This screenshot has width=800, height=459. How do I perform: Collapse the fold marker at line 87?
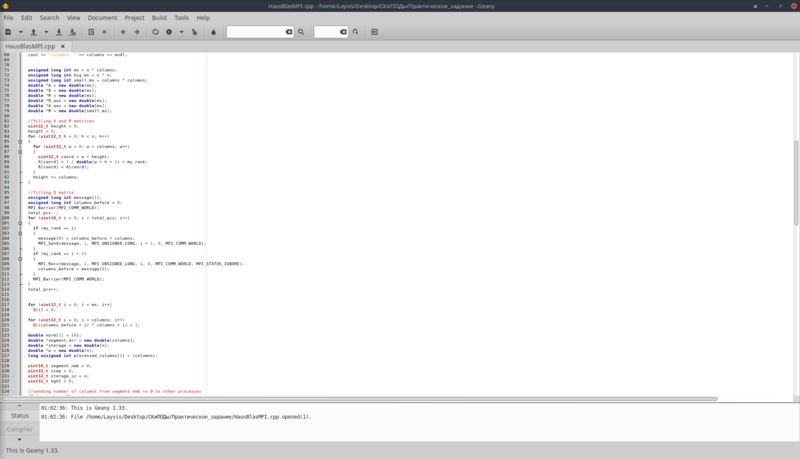20,151
